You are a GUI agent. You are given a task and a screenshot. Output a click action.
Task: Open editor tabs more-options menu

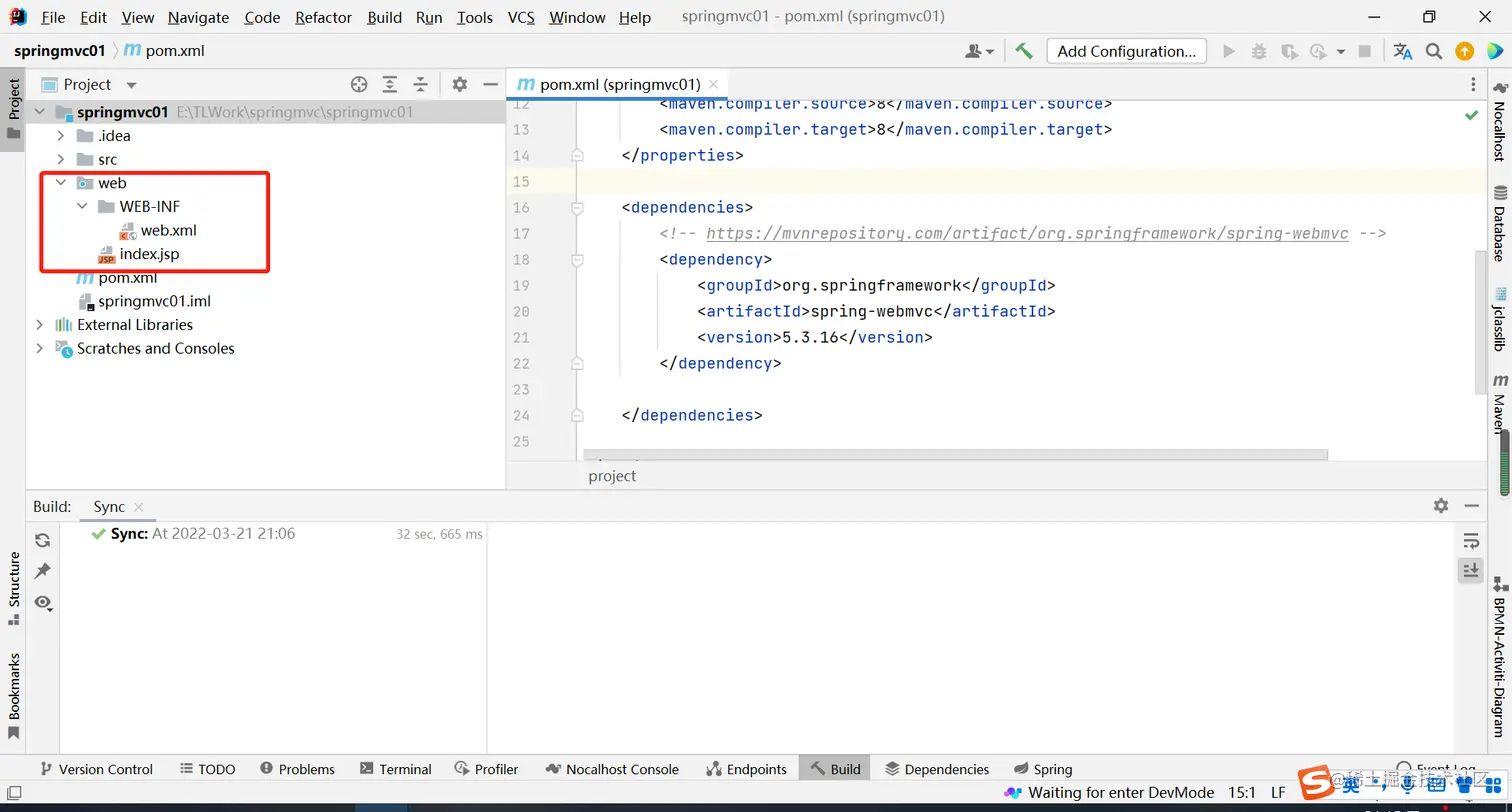(1473, 84)
